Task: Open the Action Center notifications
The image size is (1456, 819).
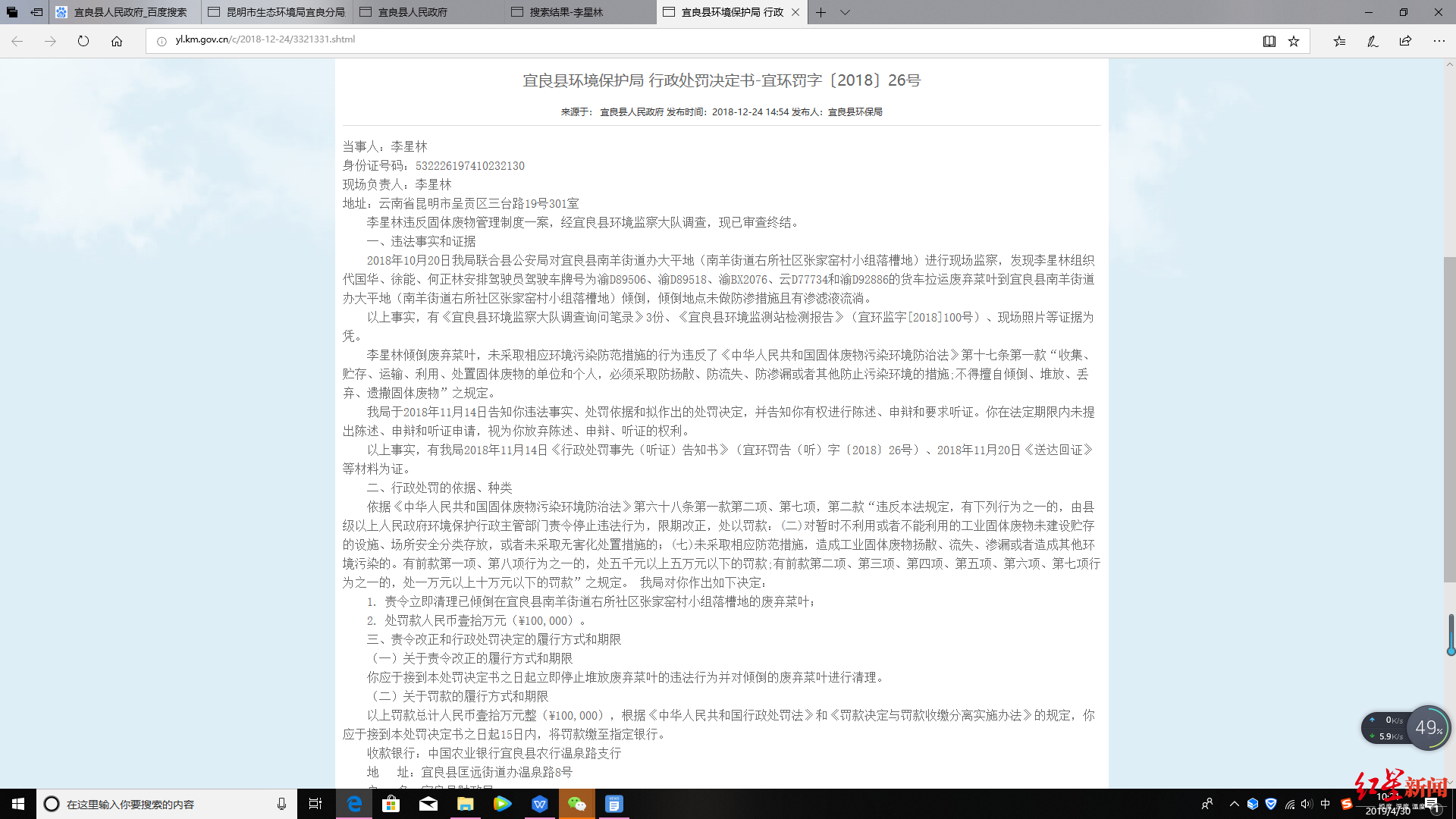Action: (1432, 804)
